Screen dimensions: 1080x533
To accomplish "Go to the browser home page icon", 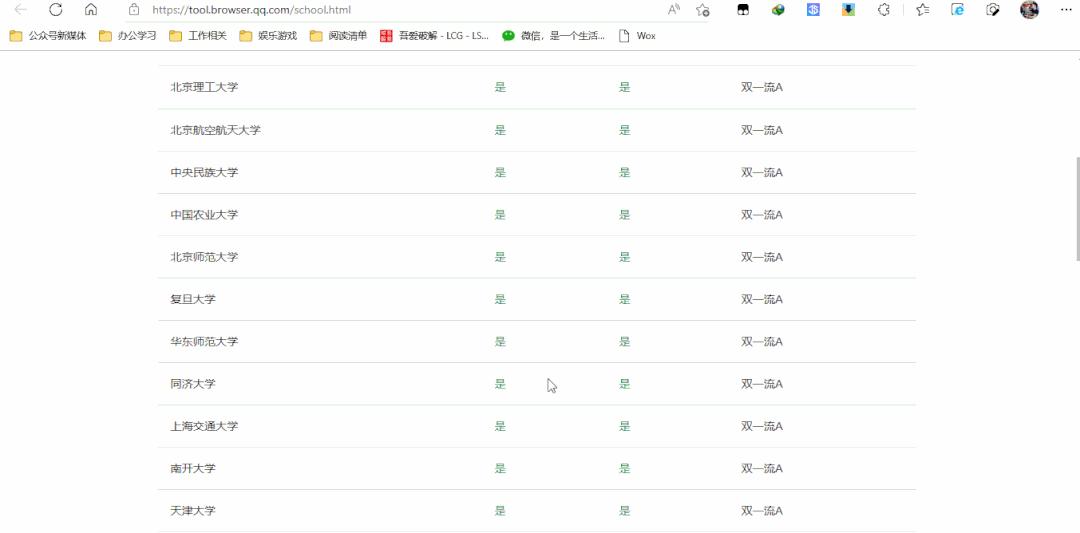I will pos(91,10).
